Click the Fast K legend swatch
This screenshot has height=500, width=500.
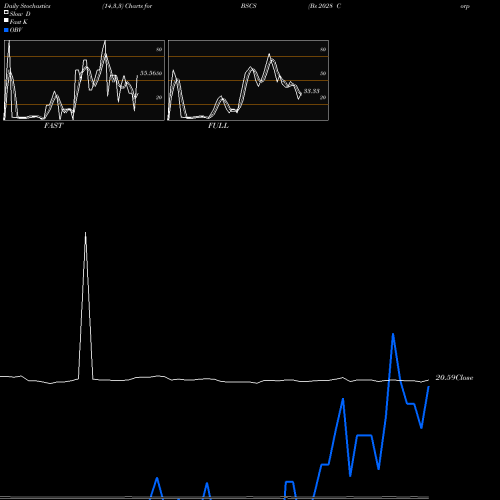pyautogui.click(x=6, y=20)
